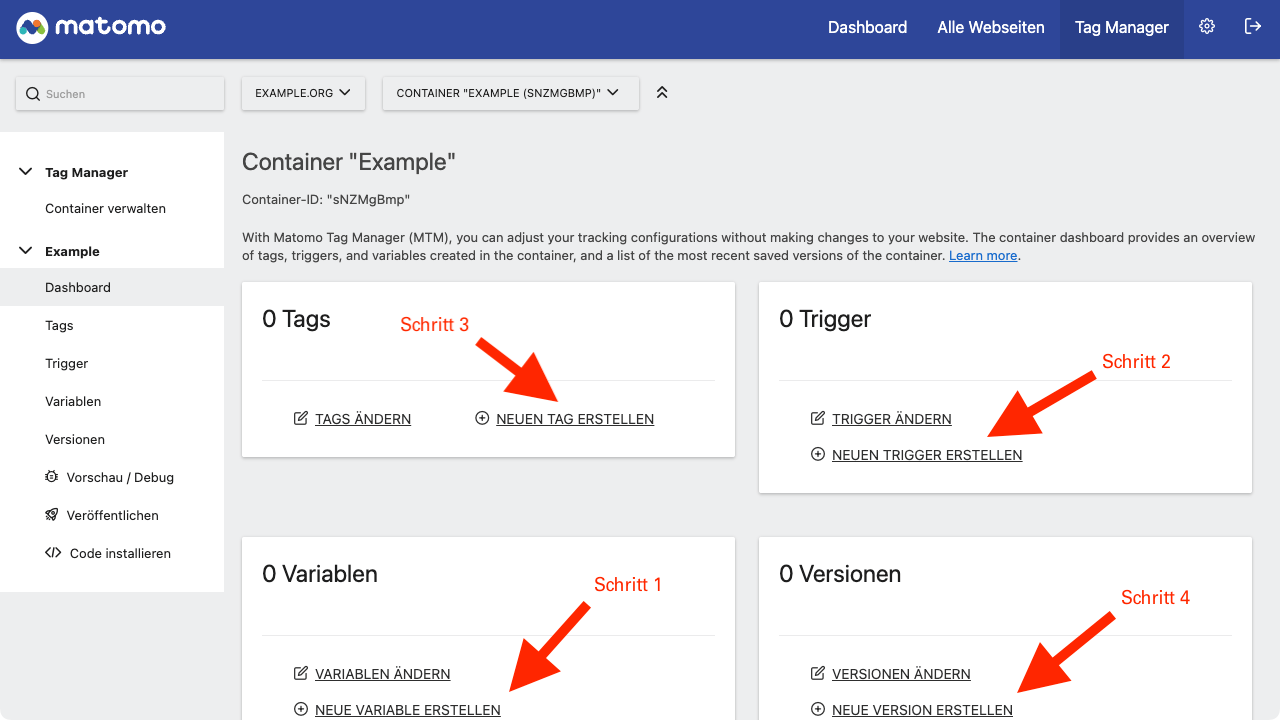The width and height of the screenshot is (1280, 720).
Task: Click edit icon next to Versionen ändern
Action: click(x=818, y=673)
